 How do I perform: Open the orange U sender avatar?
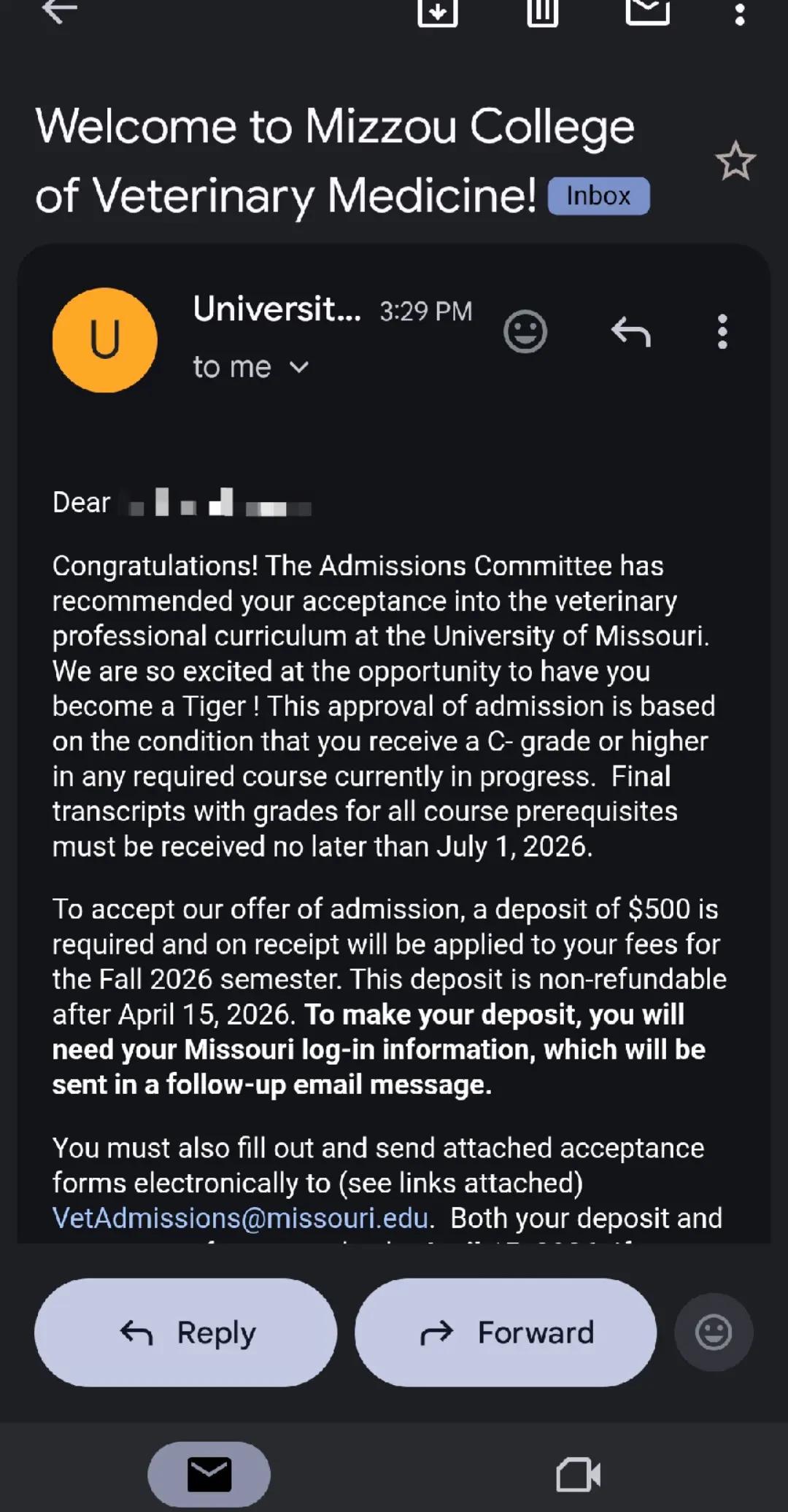pos(105,340)
